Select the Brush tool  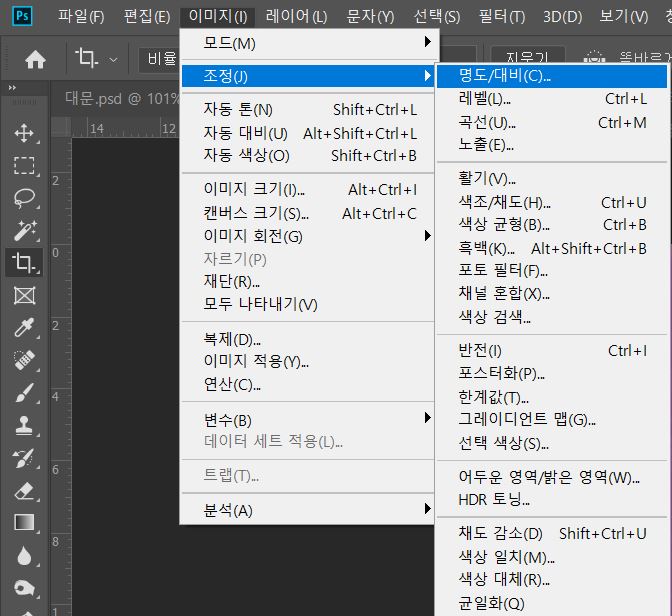(x=24, y=393)
